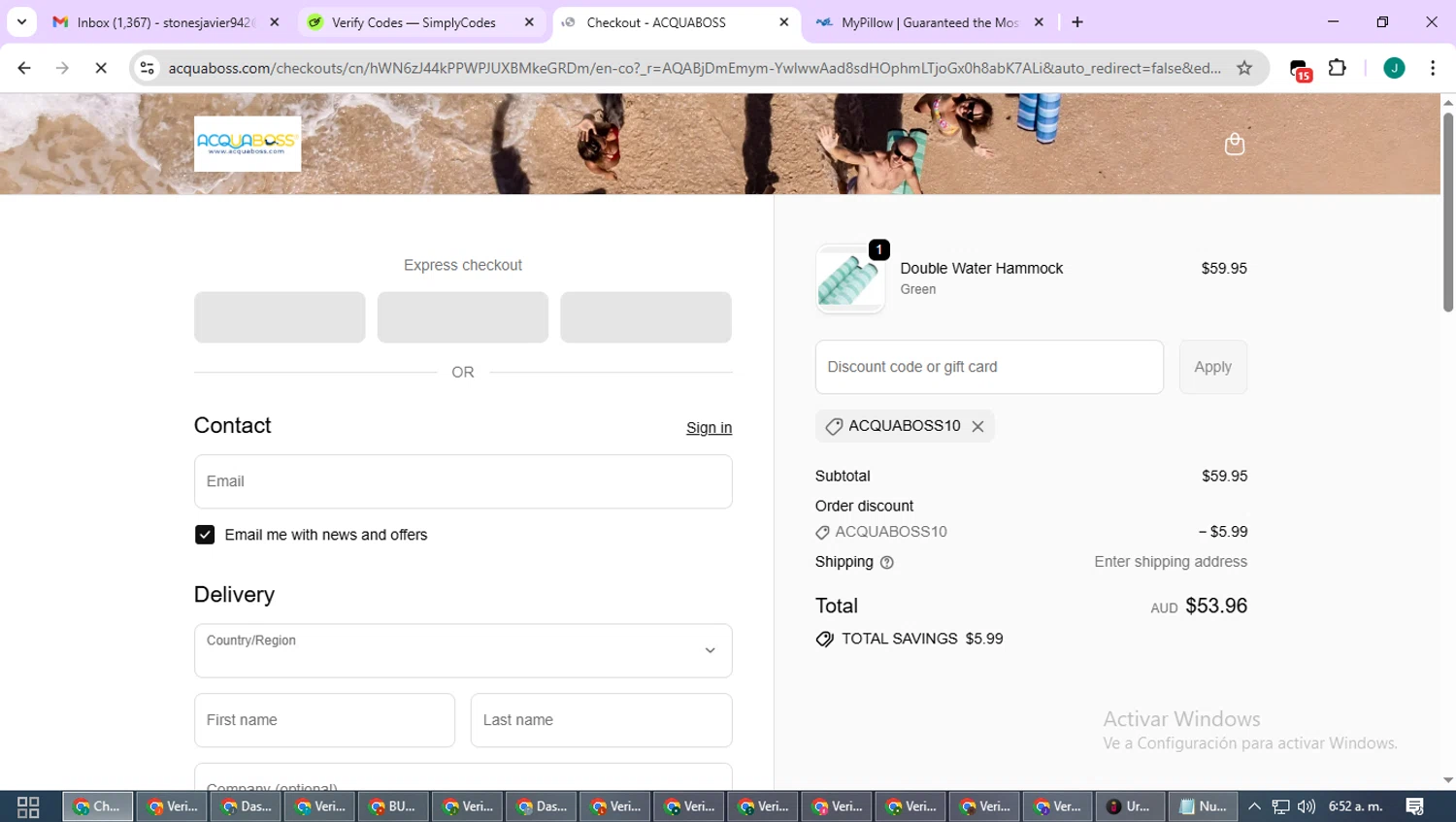The width and height of the screenshot is (1456, 822).
Task: Switch to the Inbox Gmail tab
Action: [165, 22]
